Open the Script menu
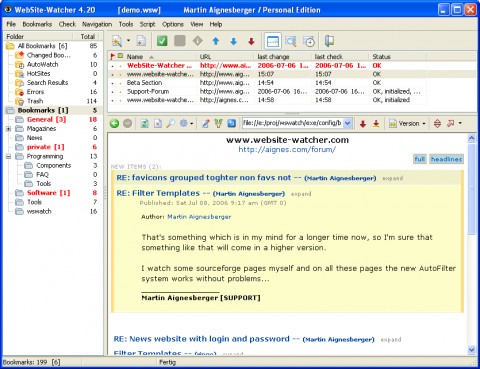 (147, 24)
